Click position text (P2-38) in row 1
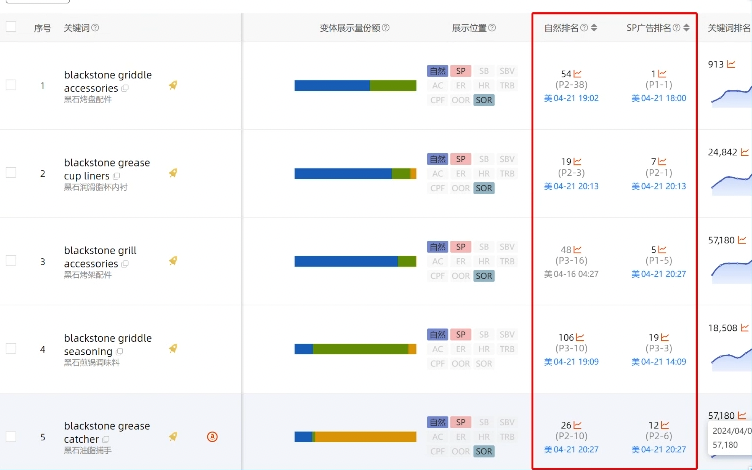Screen dimensions: 752x470 [571, 85]
